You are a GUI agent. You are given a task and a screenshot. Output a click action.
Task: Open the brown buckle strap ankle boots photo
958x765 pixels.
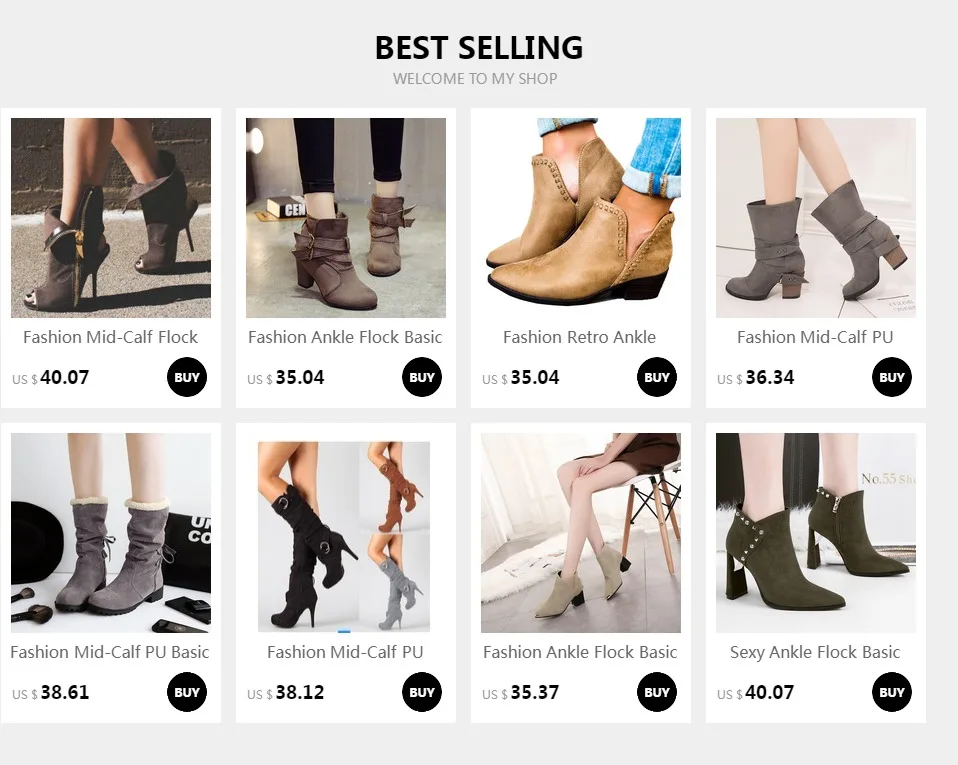[346, 218]
